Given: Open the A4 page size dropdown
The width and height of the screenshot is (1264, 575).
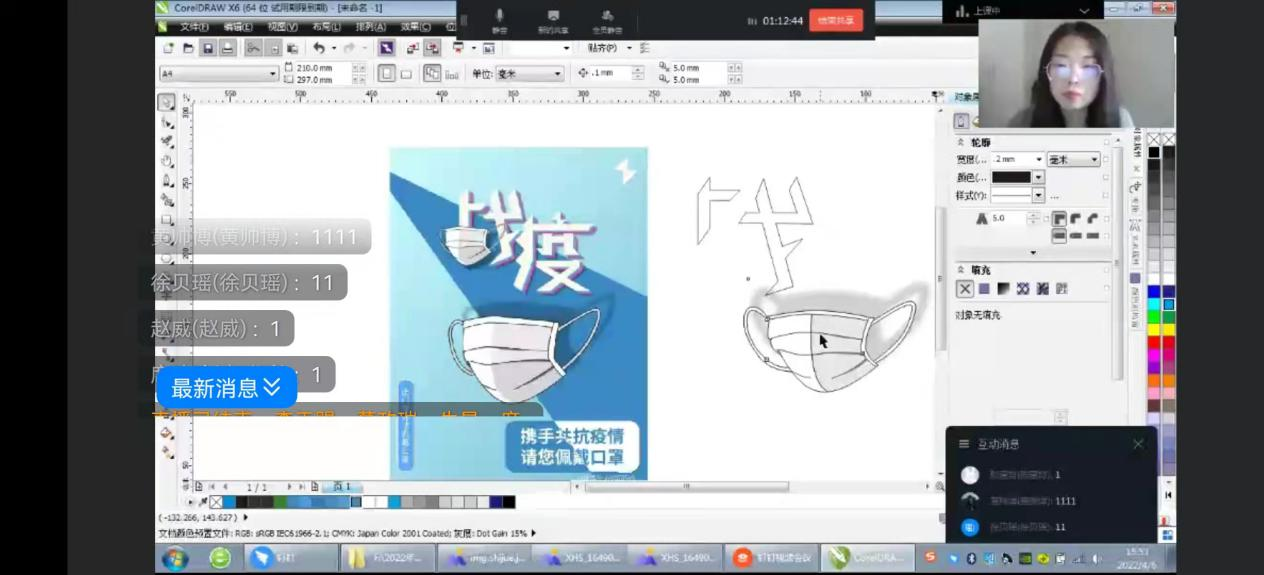Looking at the screenshot, I should point(272,74).
